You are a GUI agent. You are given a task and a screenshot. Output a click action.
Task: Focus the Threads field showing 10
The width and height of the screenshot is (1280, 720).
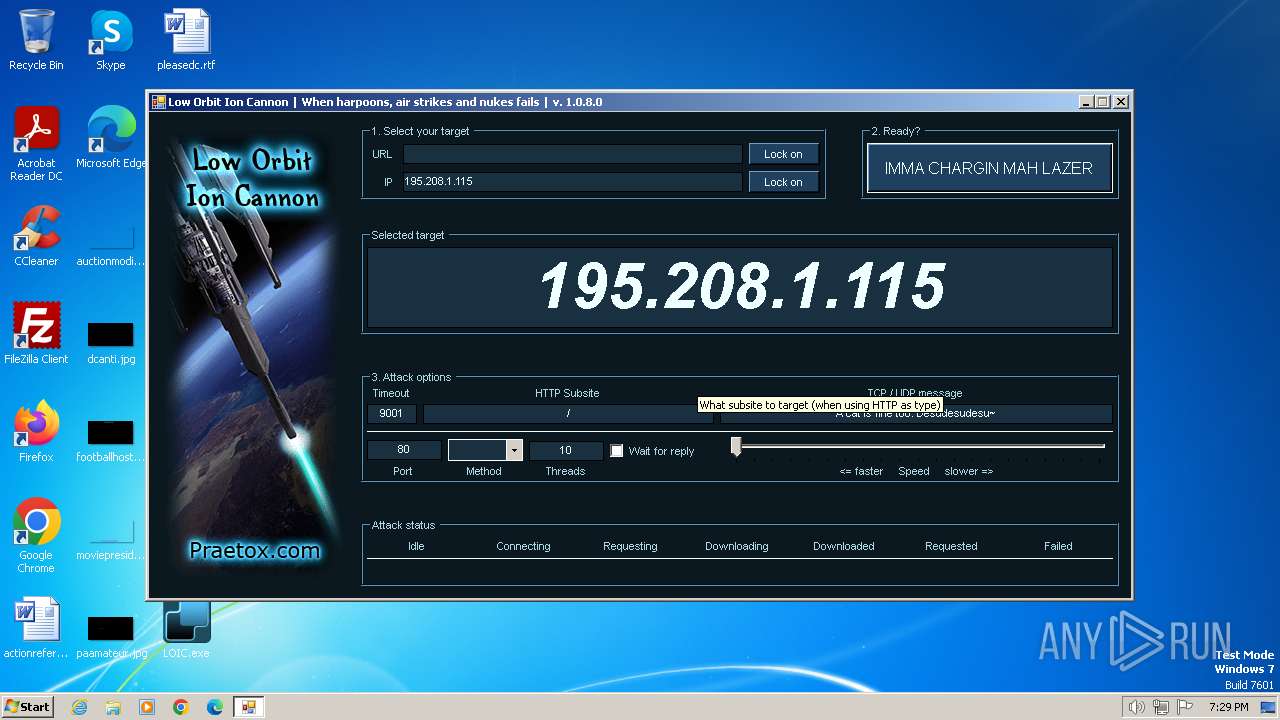pos(565,450)
